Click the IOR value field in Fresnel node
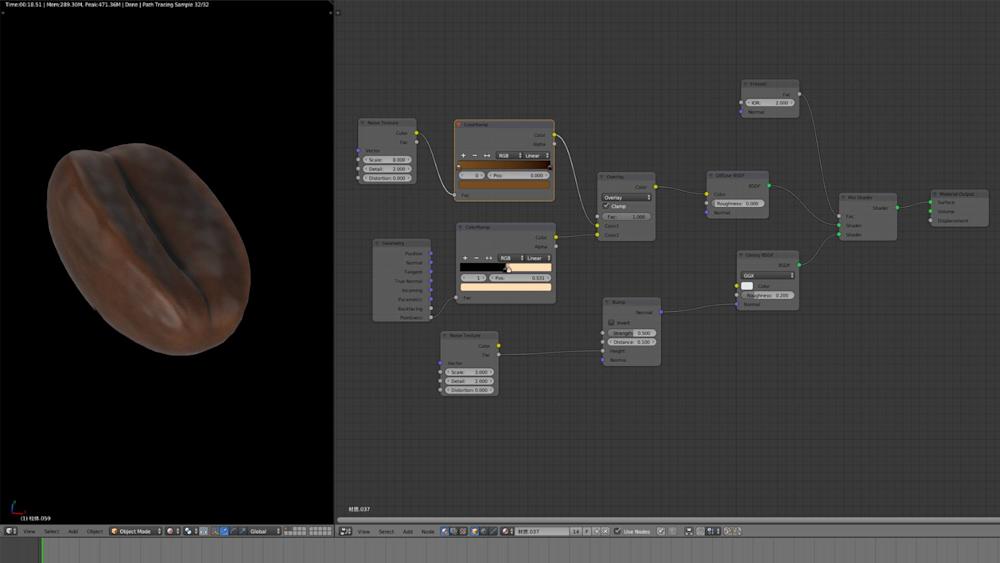Screen dimensions: 1000x563 click(x=770, y=102)
